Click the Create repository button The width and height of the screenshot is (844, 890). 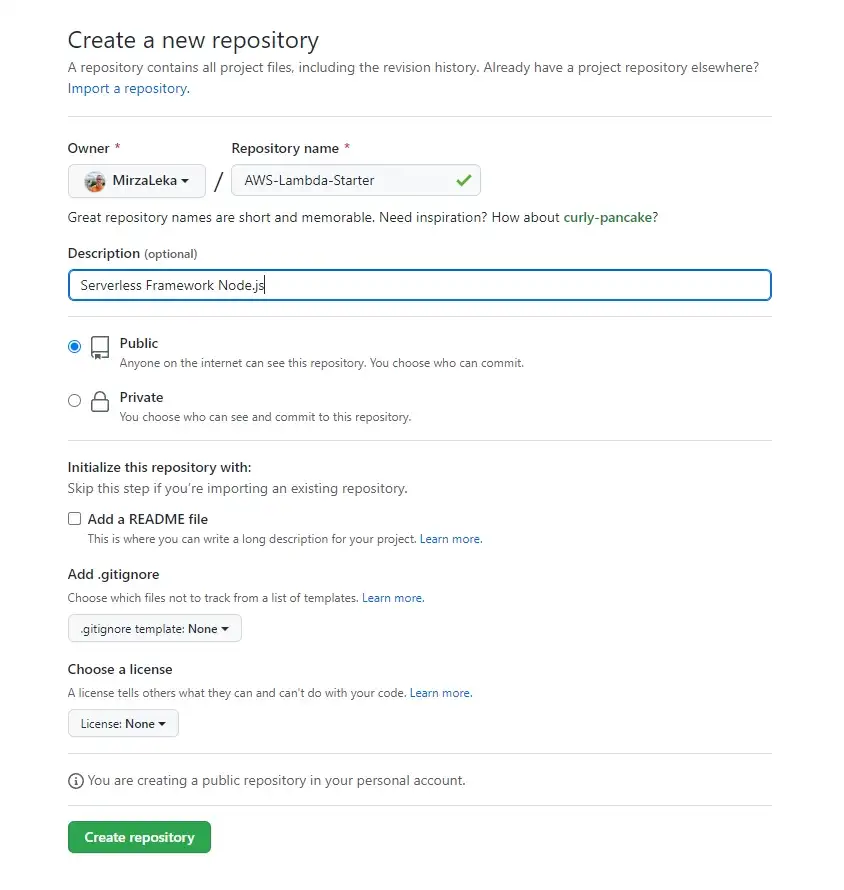pyautogui.click(x=139, y=837)
